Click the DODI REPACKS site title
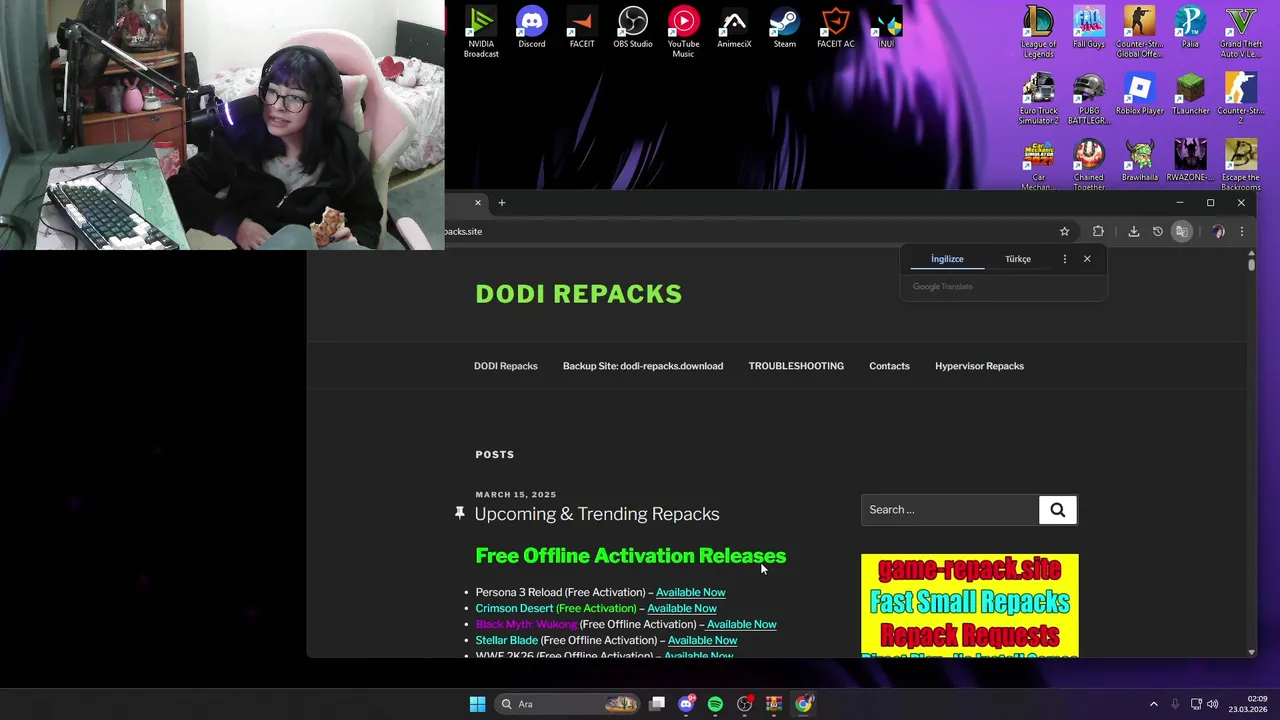1280x720 pixels. coord(579,294)
